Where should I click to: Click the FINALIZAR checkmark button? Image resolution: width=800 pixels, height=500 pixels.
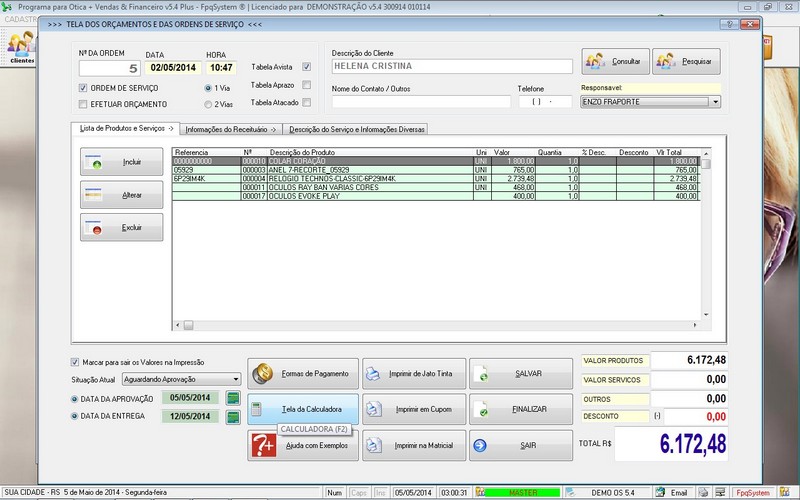522,410
